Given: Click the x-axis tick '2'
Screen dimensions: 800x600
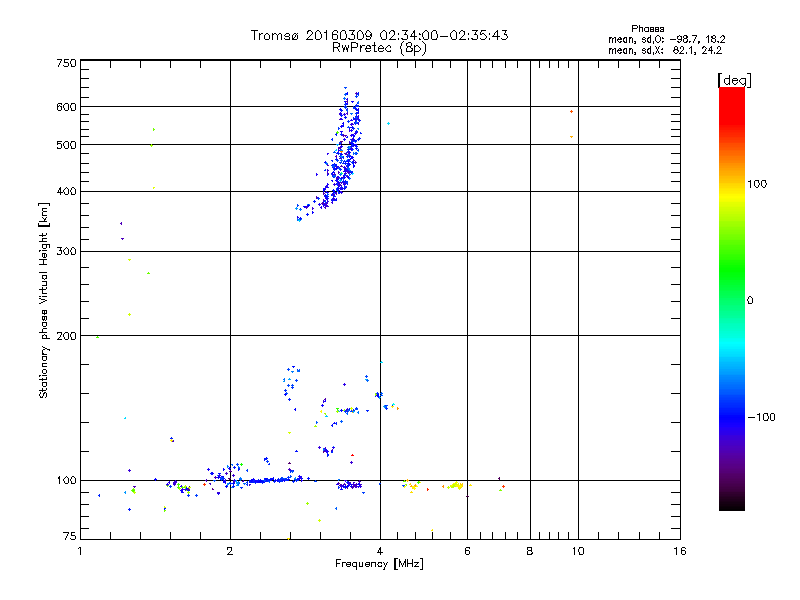Looking at the screenshot, I should [x=230, y=551].
